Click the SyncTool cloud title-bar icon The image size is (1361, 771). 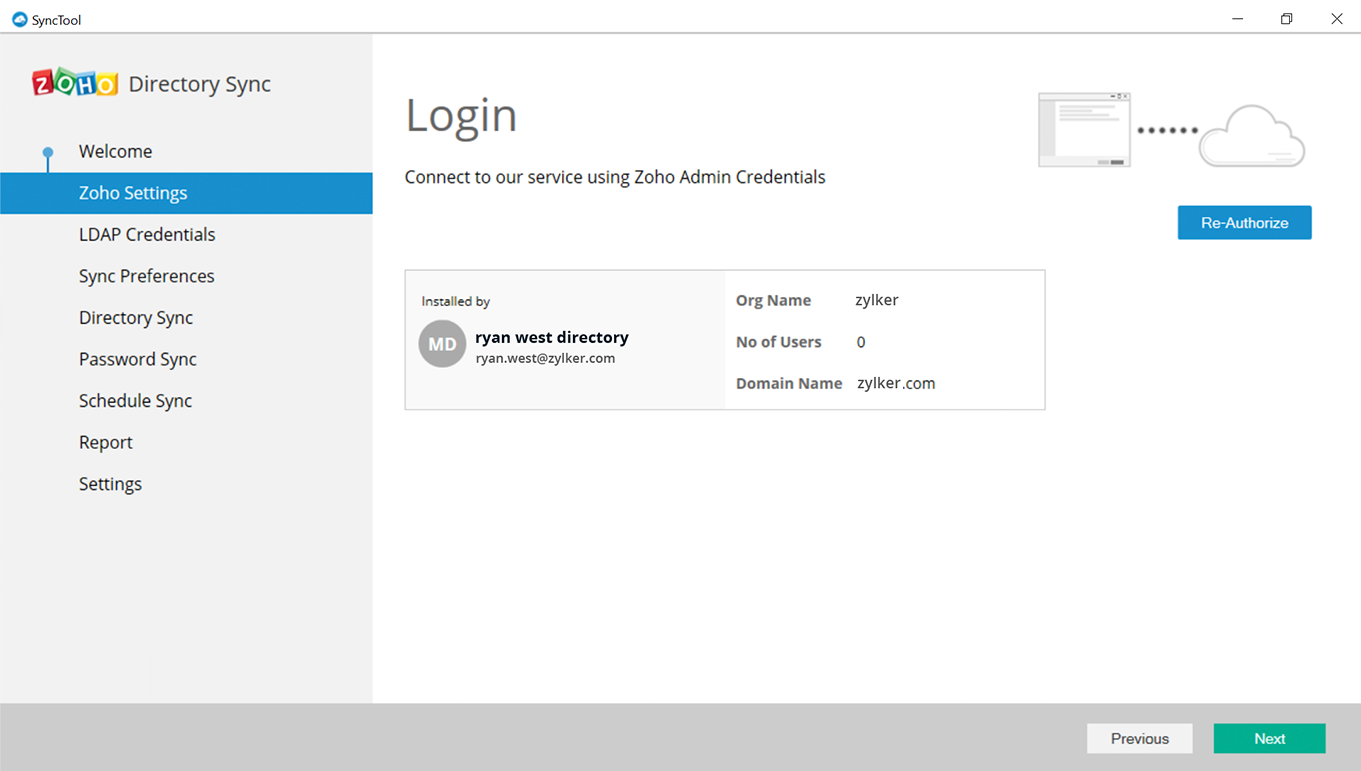coord(19,19)
